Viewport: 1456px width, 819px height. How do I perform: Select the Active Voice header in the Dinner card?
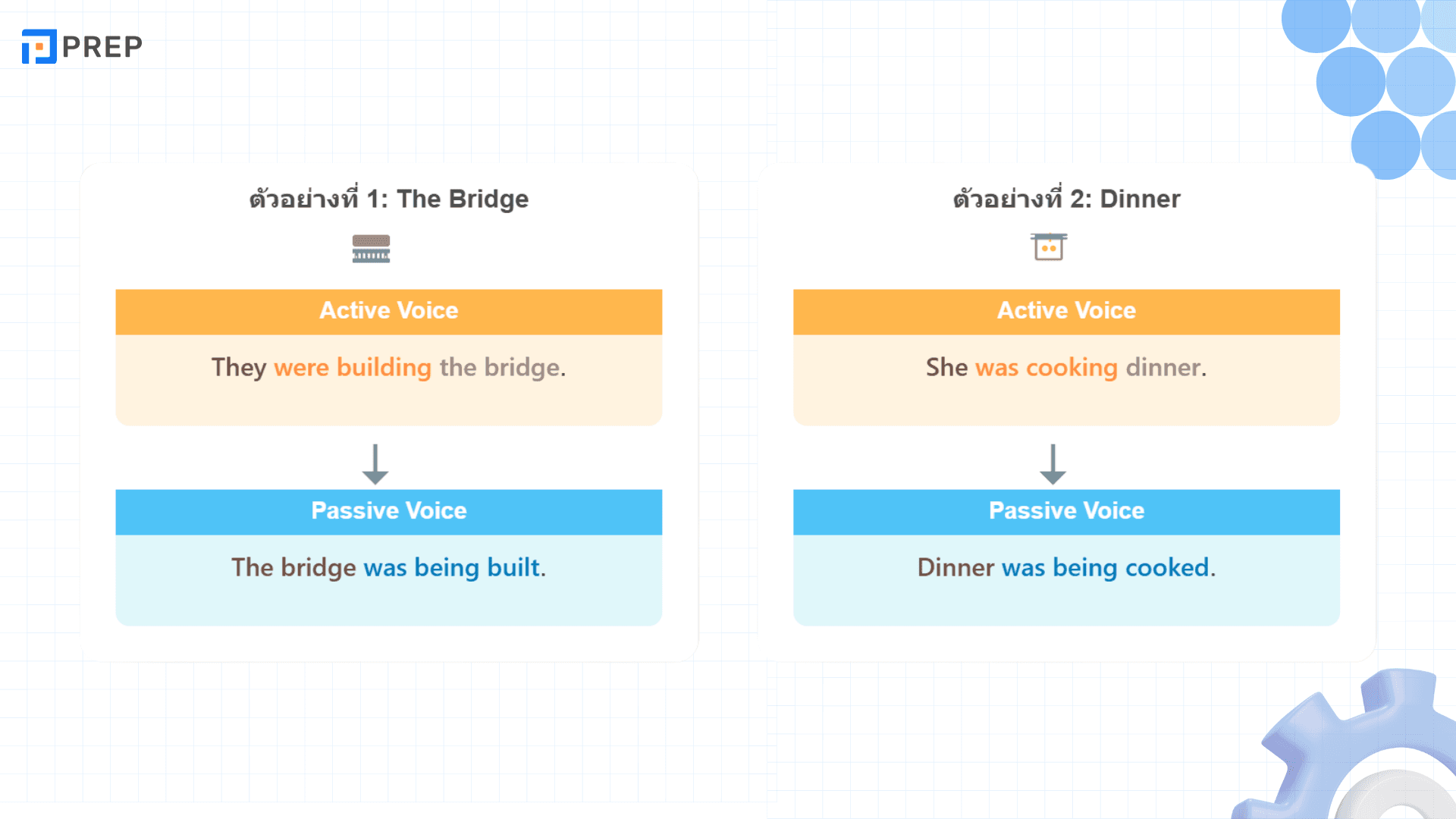point(1066,312)
